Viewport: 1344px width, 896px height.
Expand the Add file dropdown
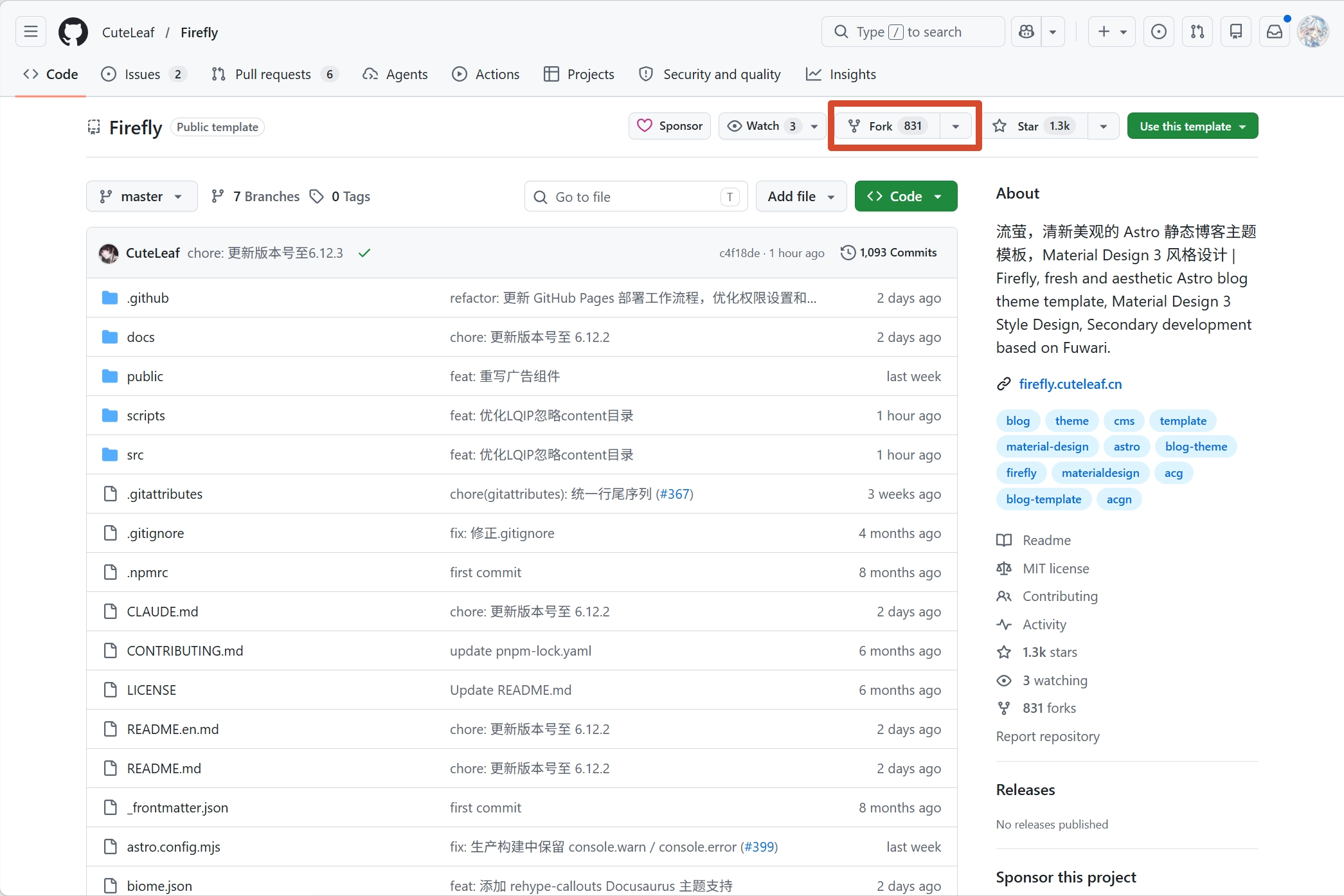click(x=801, y=196)
